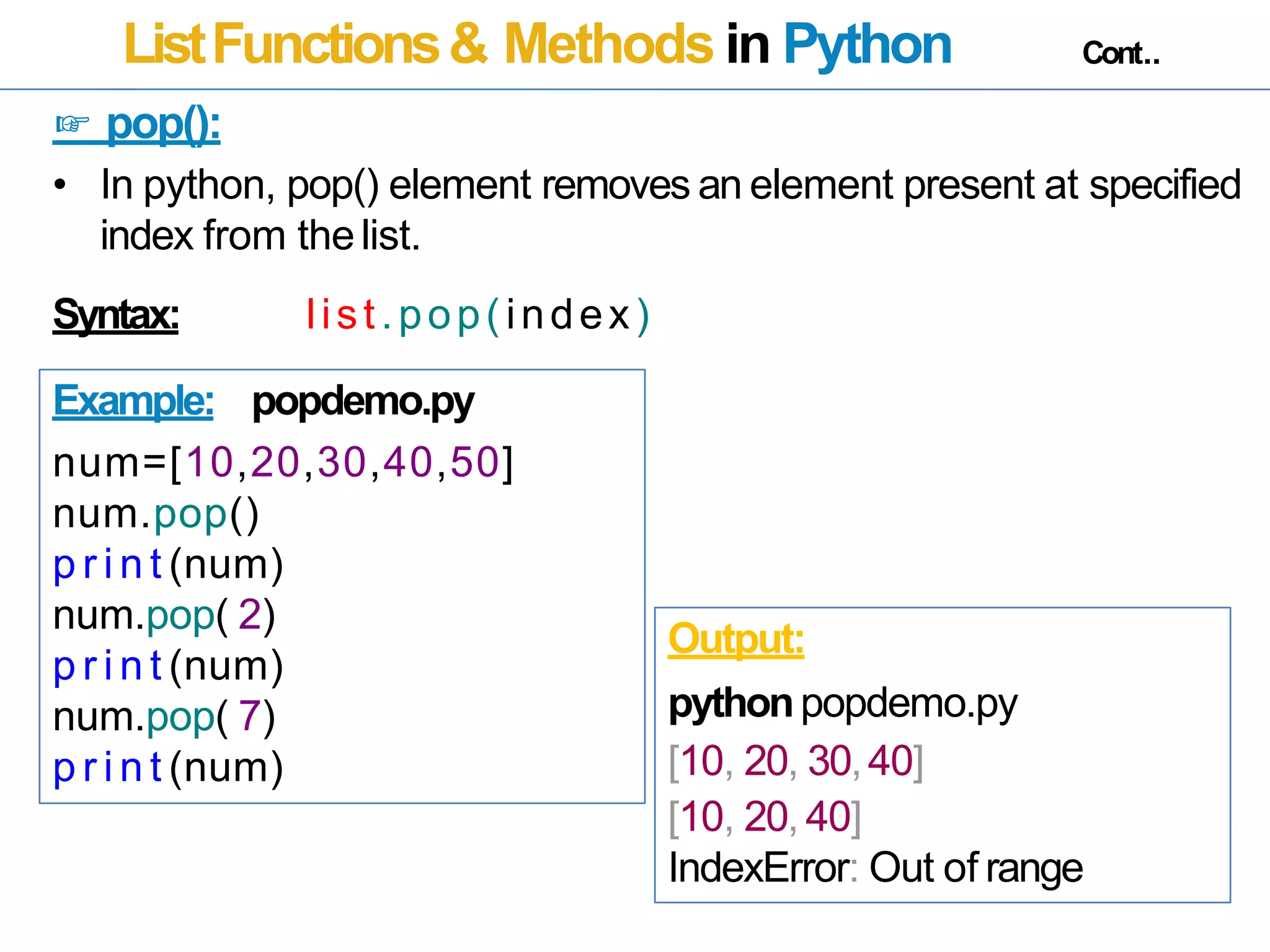The image size is (1270, 952).
Task: Click the output line '[10, 20, 30, 40]'
Action: 796,761
